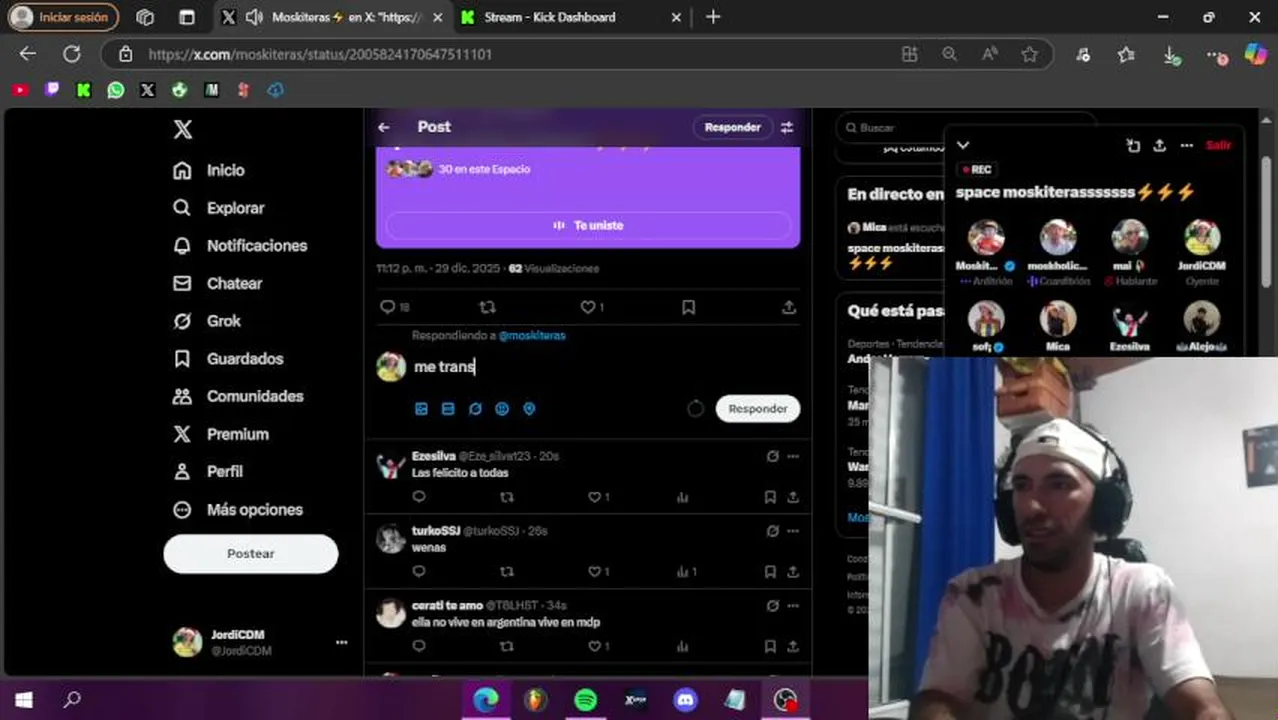Add media to the reply

[421, 409]
